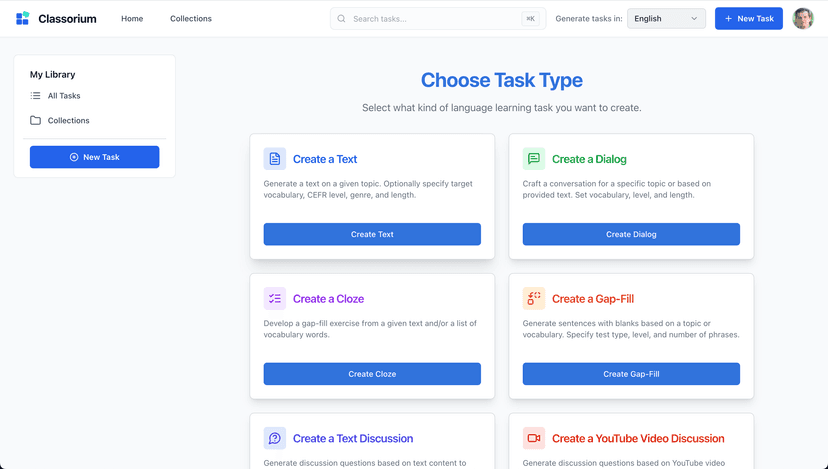Click the green Create a Dialog icon
The height and width of the screenshot is (469, 828).
533,159
